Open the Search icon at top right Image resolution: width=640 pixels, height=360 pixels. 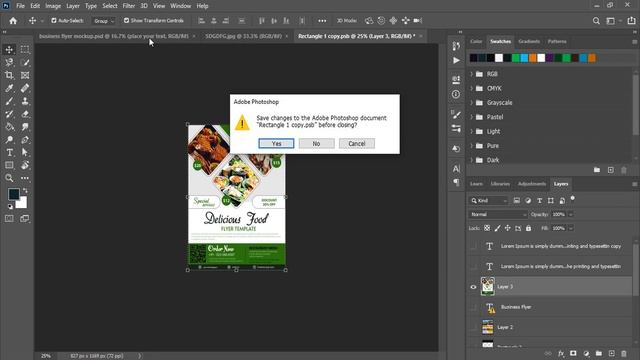[596, 20]
